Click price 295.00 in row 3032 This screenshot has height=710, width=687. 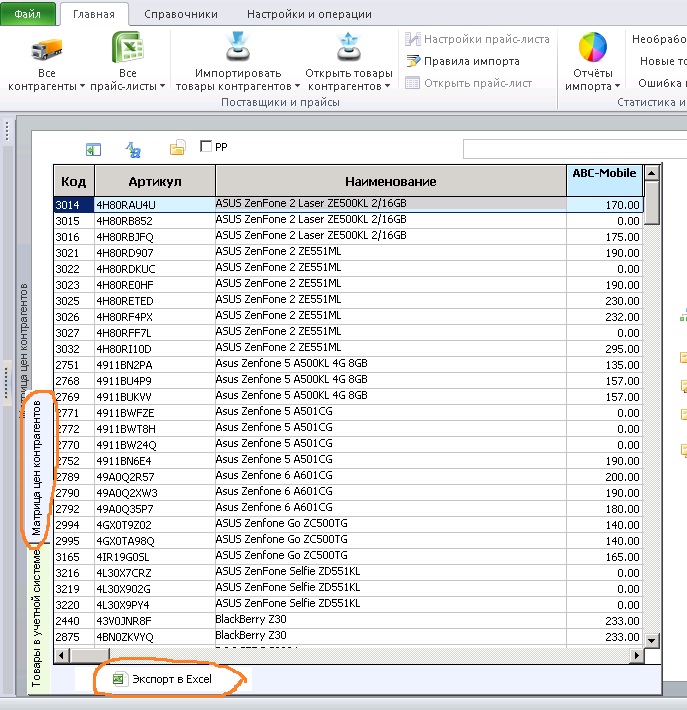[604, 349]
